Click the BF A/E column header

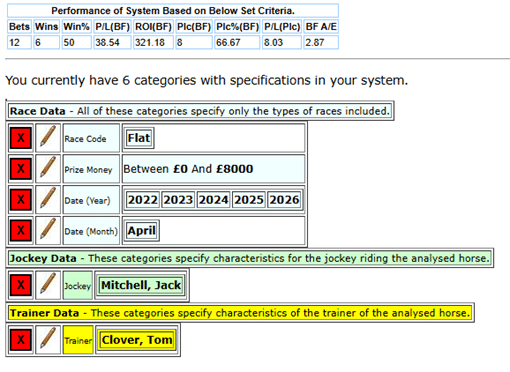click(x=321, y=27)
